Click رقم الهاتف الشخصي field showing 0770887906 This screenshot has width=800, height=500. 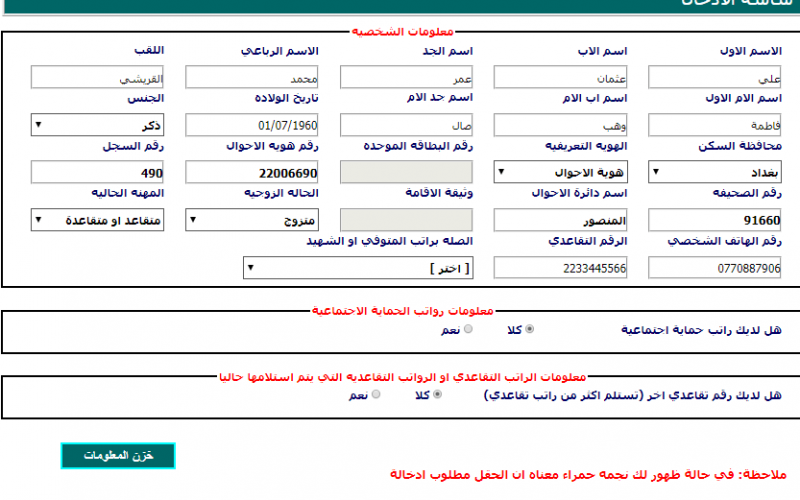click(x=715, y=268)
